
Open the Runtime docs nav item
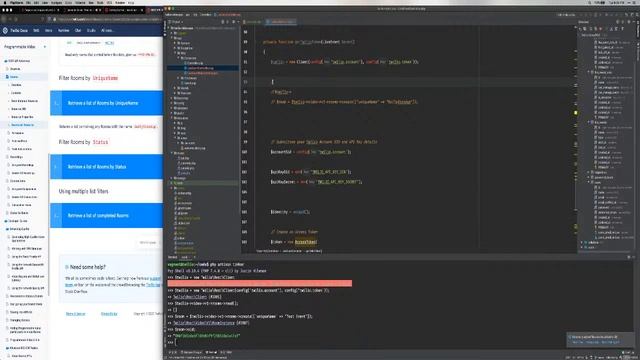click(x=63, y=31)
